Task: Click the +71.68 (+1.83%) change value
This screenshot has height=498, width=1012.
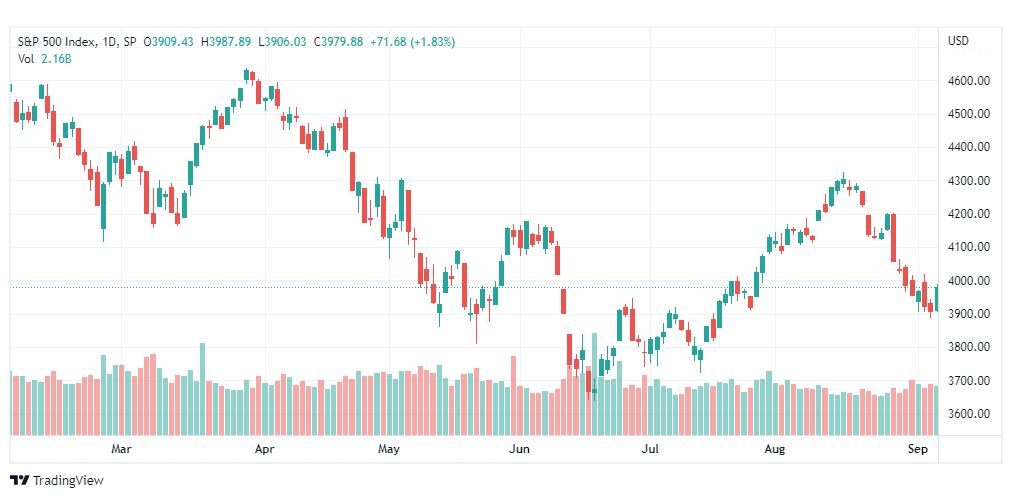Action: [412, 42]
